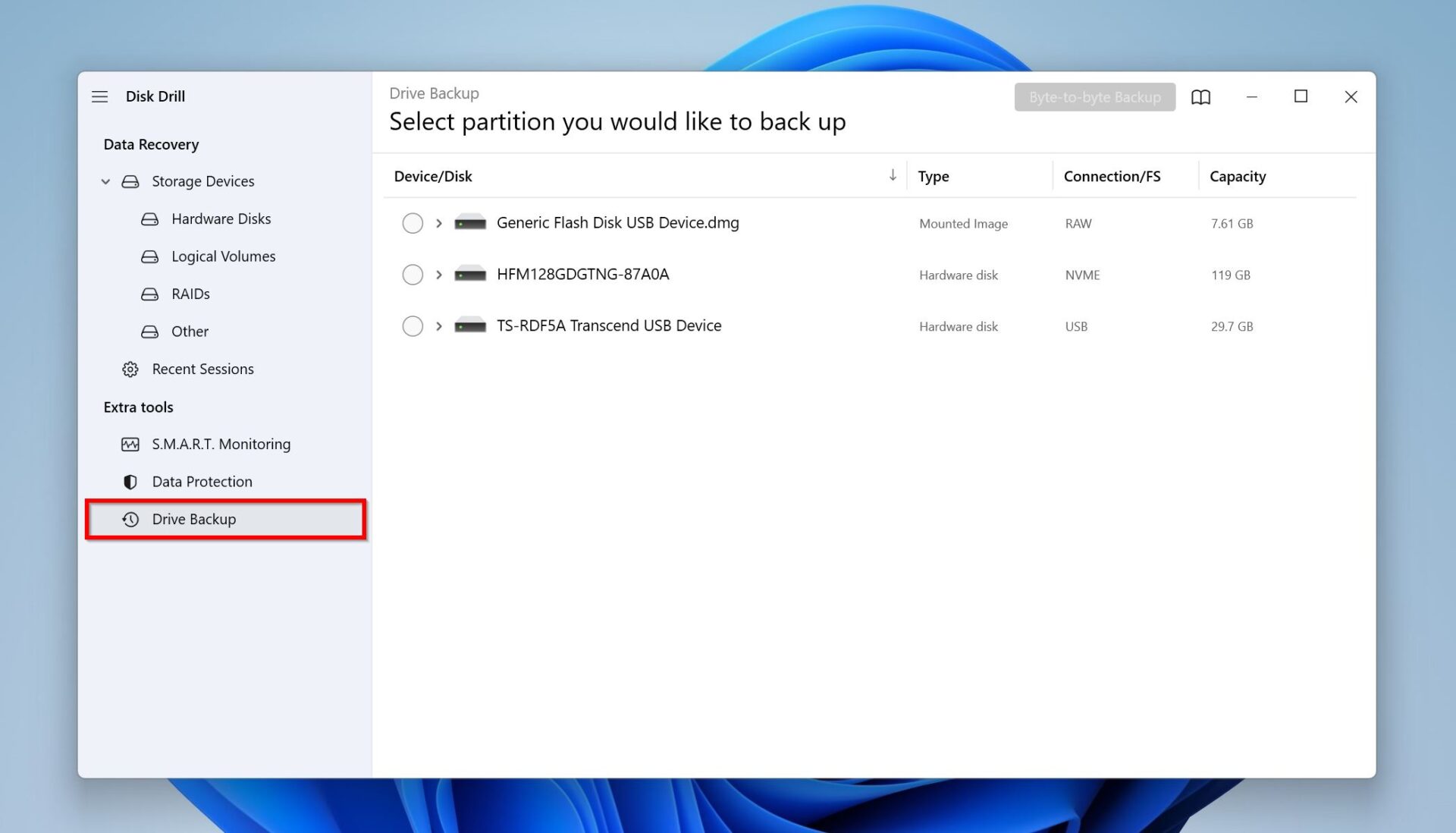Open Recent Sessions
This screenshot has height=833, width=1456.
[x=202, y=369]
